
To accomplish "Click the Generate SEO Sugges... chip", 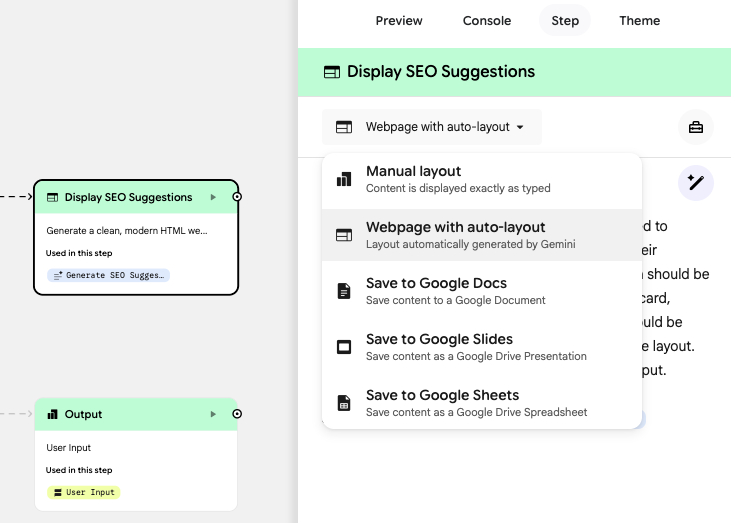I will (108, 274).
